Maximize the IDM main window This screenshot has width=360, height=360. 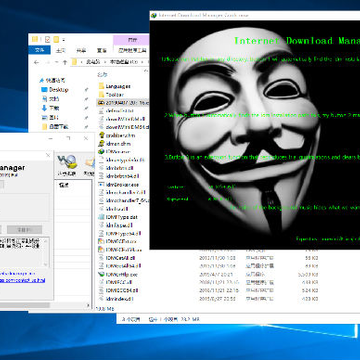pyautogui.click(x=68, y=138)
